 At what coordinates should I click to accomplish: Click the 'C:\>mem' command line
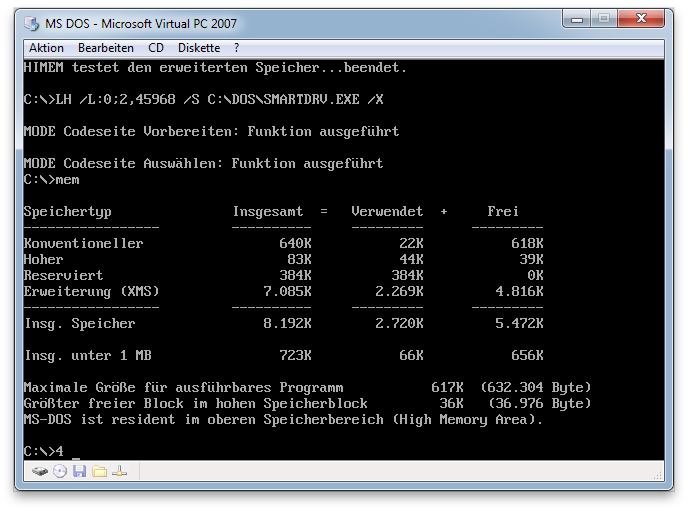52,180
